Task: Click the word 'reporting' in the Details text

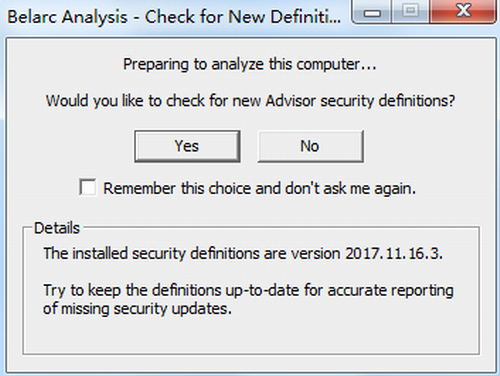Action: coord(422,291)
